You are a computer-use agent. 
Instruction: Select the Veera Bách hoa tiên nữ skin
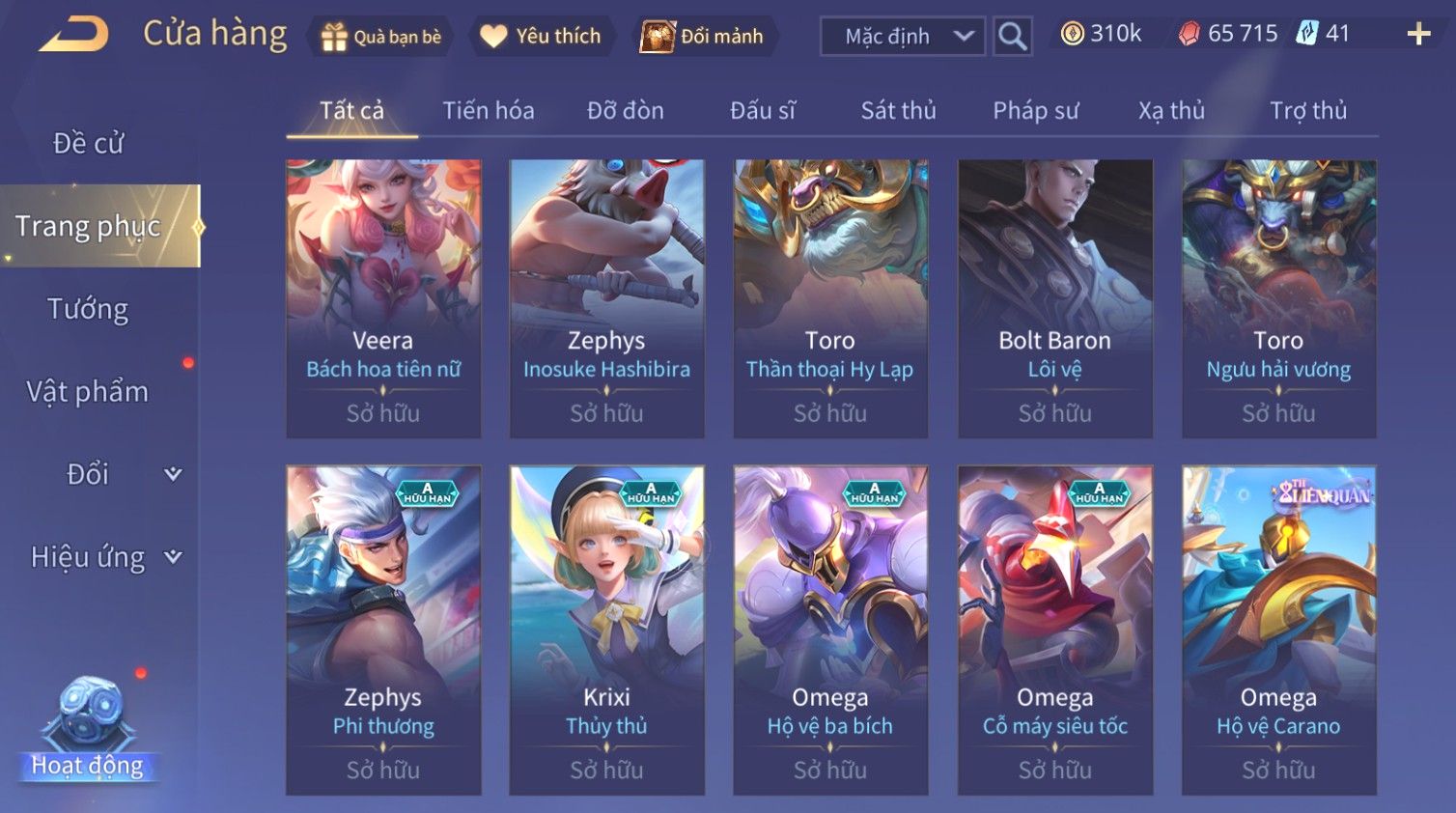coord(383,298)
